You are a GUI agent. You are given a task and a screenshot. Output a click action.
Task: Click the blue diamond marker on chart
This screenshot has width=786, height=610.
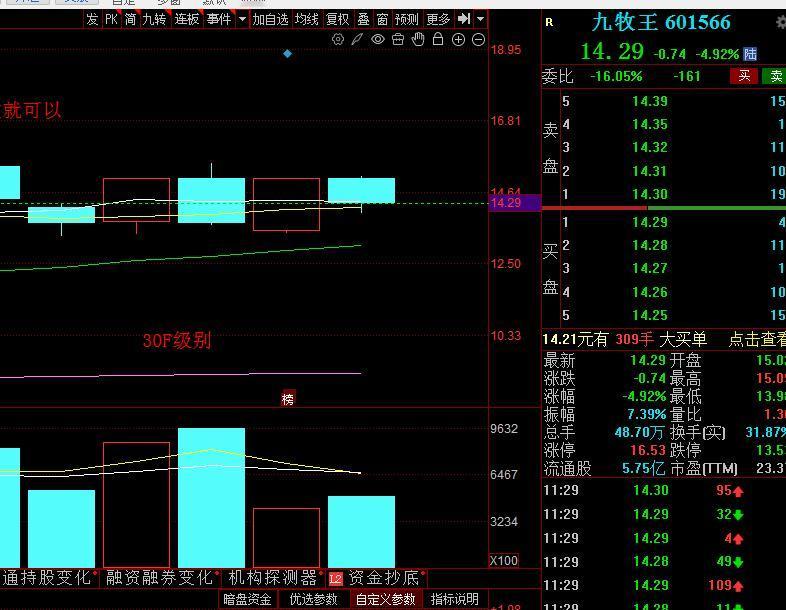tap(287, 53)
